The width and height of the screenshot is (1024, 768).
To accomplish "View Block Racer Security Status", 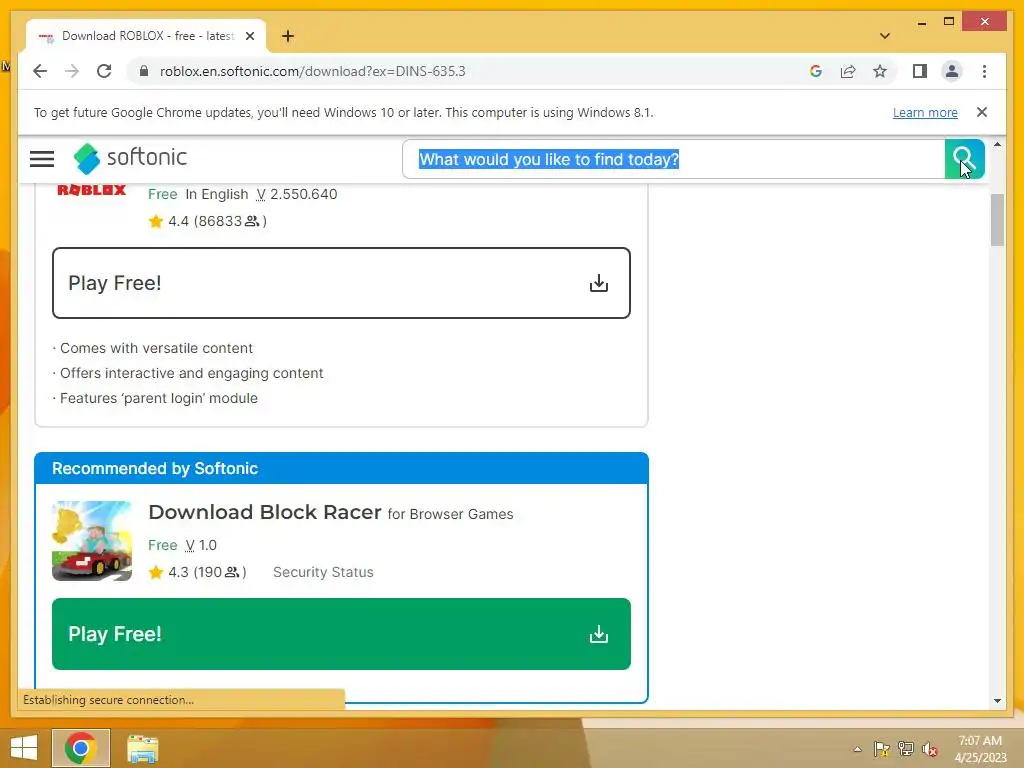I will (x=323, y=572).
